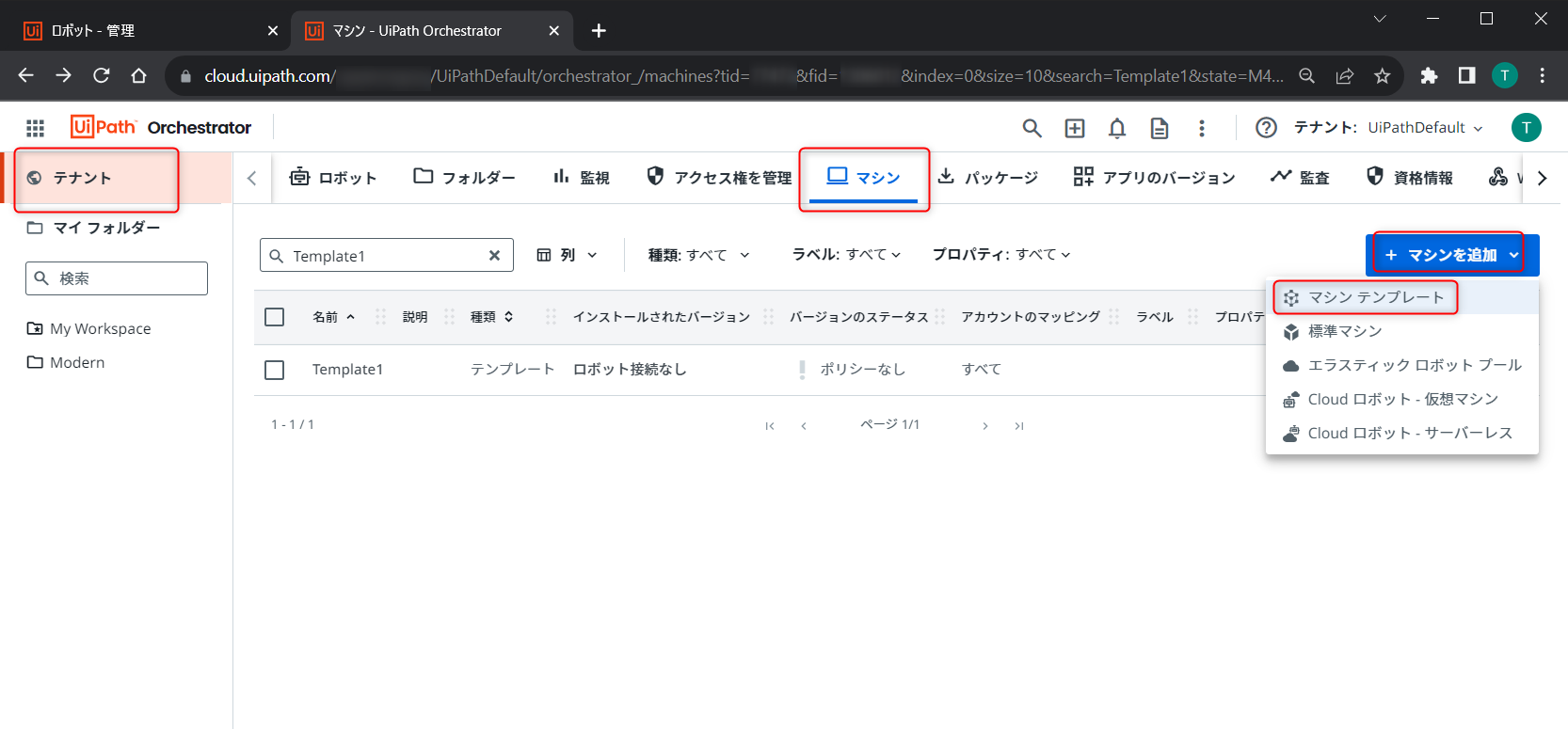This screenshot has width=1568, height=729.
Task: Open the app launcher grid icon
Action: [x=35, y=128]
